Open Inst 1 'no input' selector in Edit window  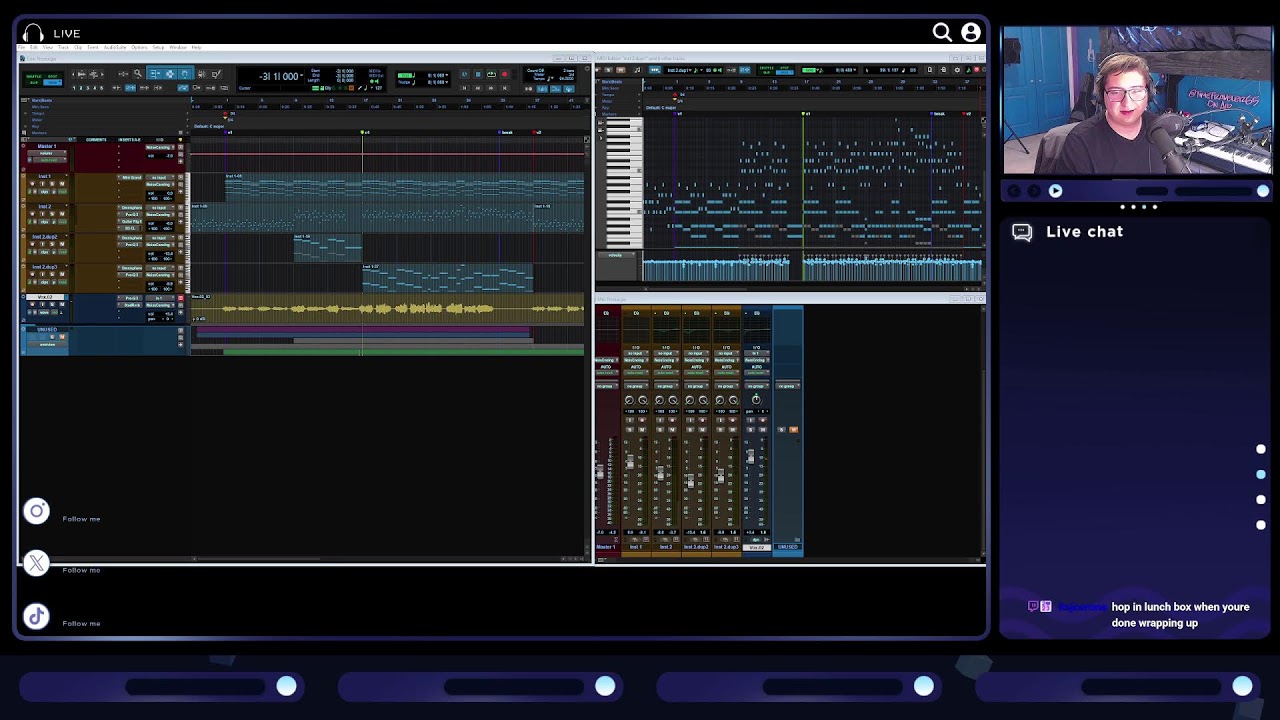click(x=160, y=178)
